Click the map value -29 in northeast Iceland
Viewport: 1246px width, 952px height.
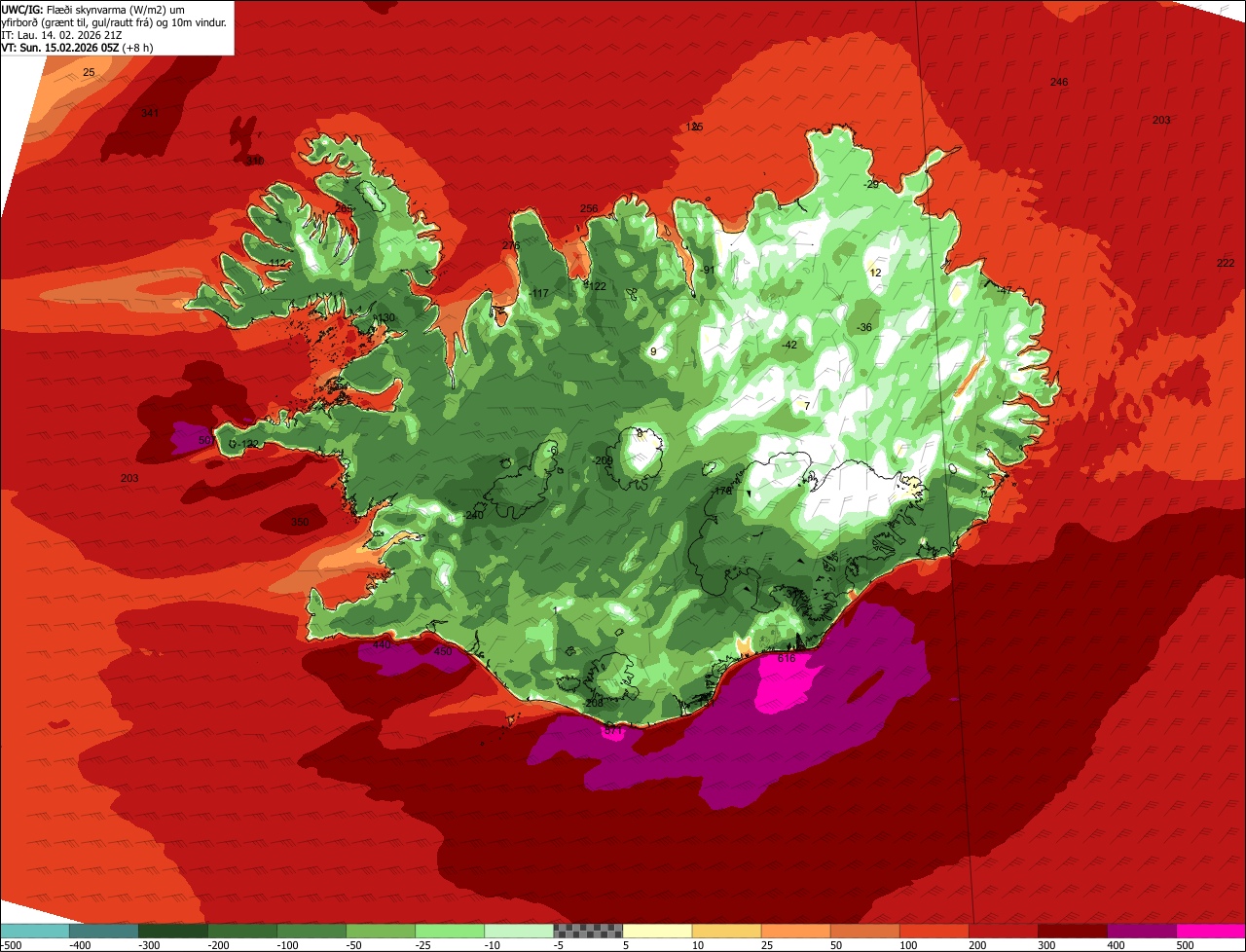coord(871,184)
